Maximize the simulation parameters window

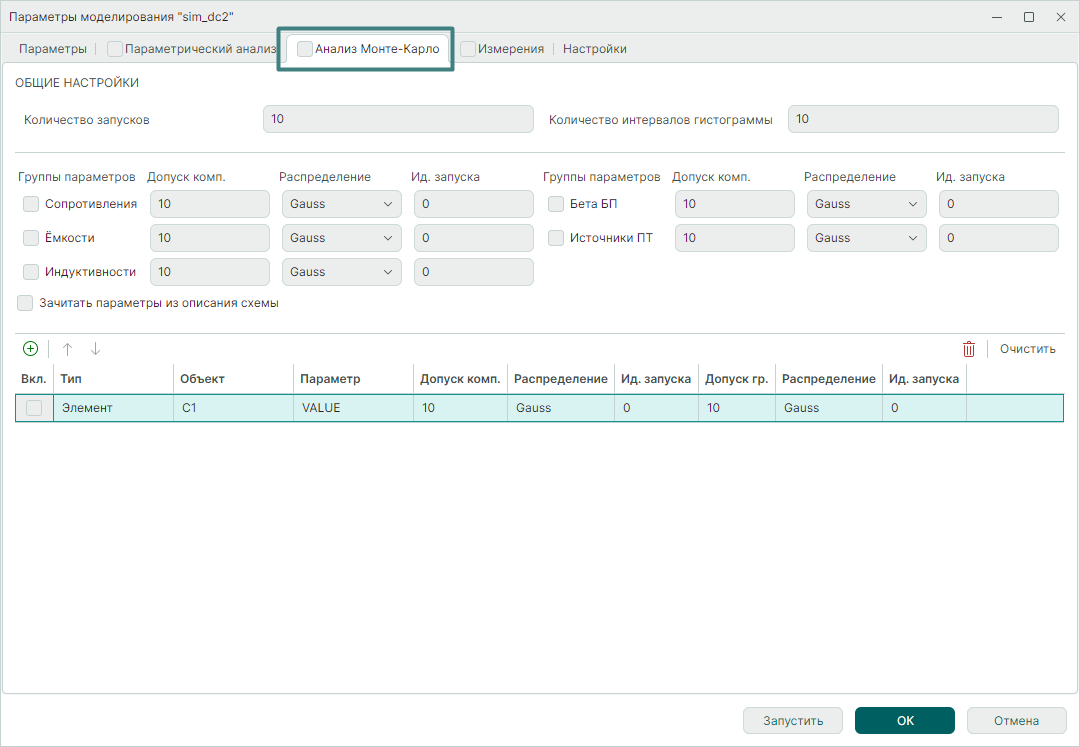coord(1028,17)
